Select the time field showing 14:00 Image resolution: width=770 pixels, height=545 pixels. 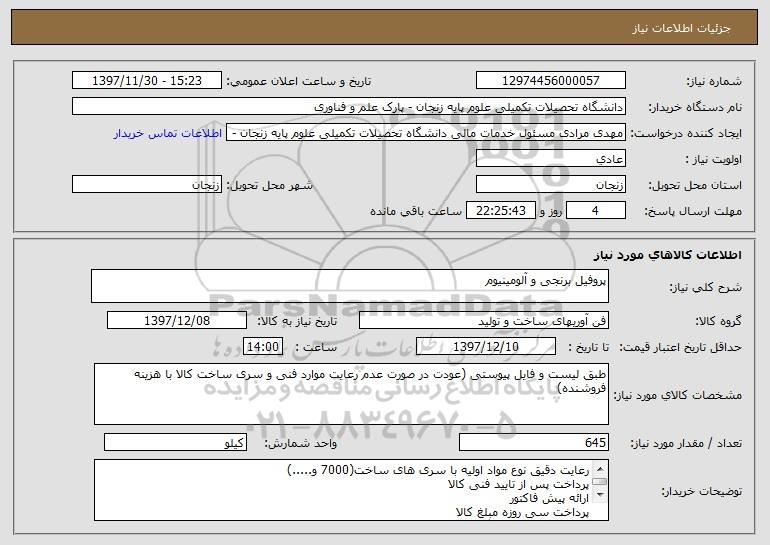(263, 347)
